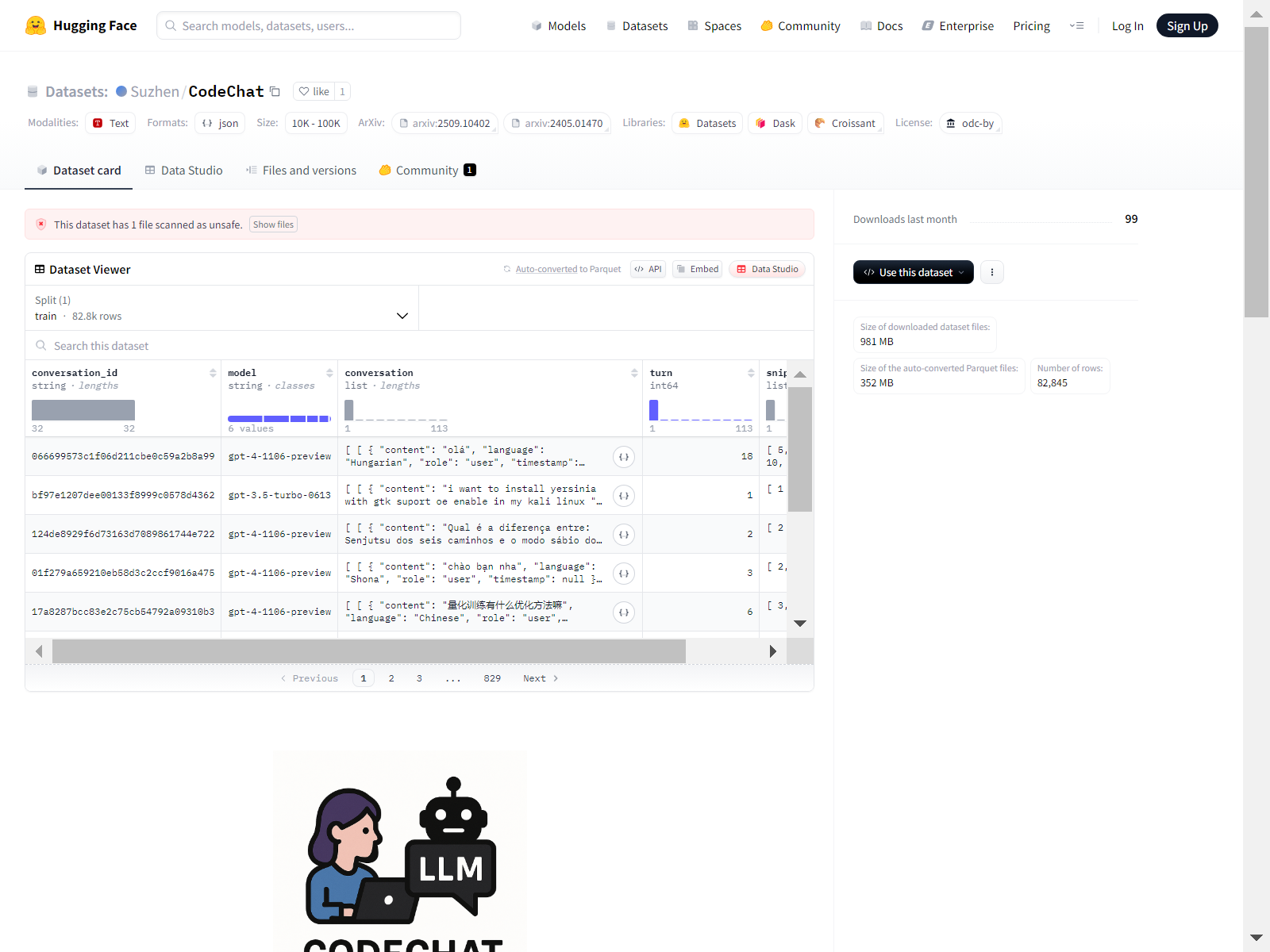Click the 10K - 100K size tag

click(x=316, y=123)
